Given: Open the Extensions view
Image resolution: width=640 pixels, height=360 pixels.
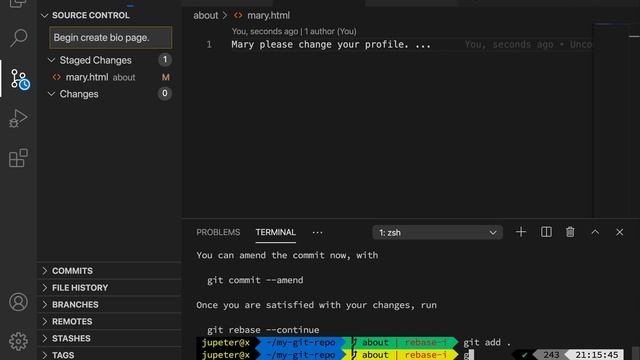Looking at the screenshot, I should coord(18,158).
